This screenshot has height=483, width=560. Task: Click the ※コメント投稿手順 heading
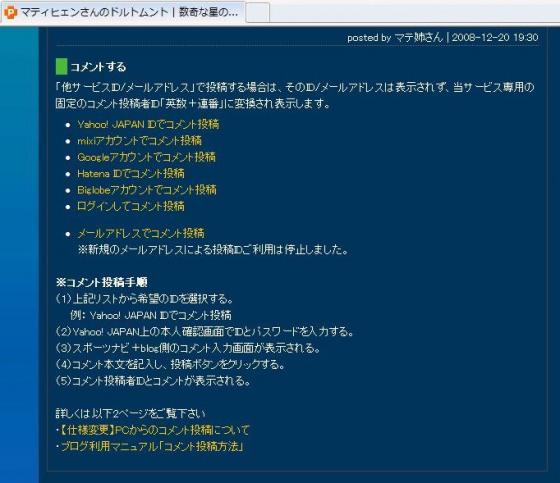click(x=102, y=283)
